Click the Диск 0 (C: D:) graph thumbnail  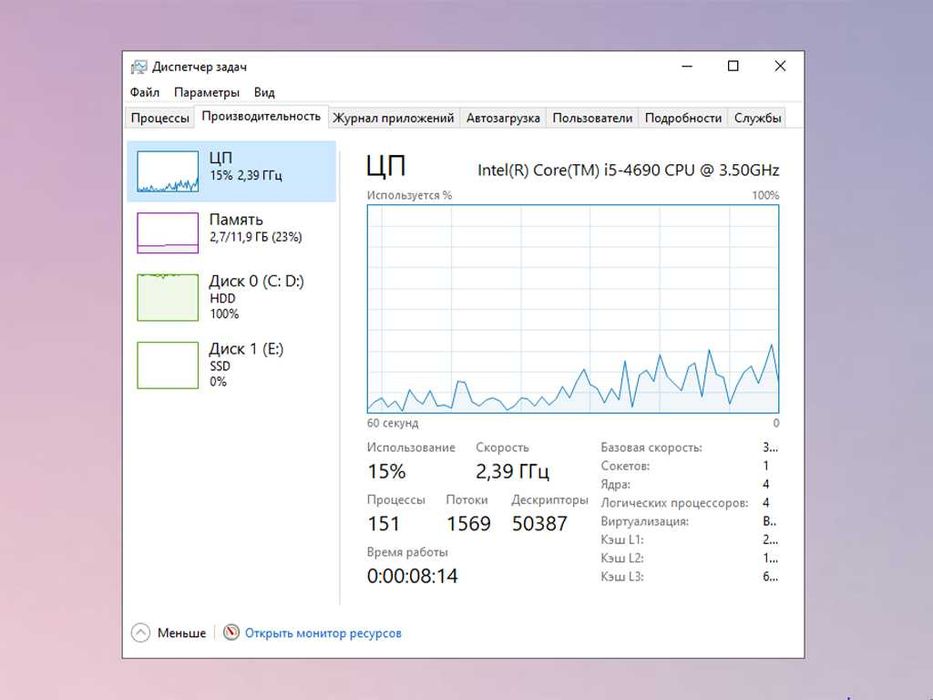pos(168,297)
